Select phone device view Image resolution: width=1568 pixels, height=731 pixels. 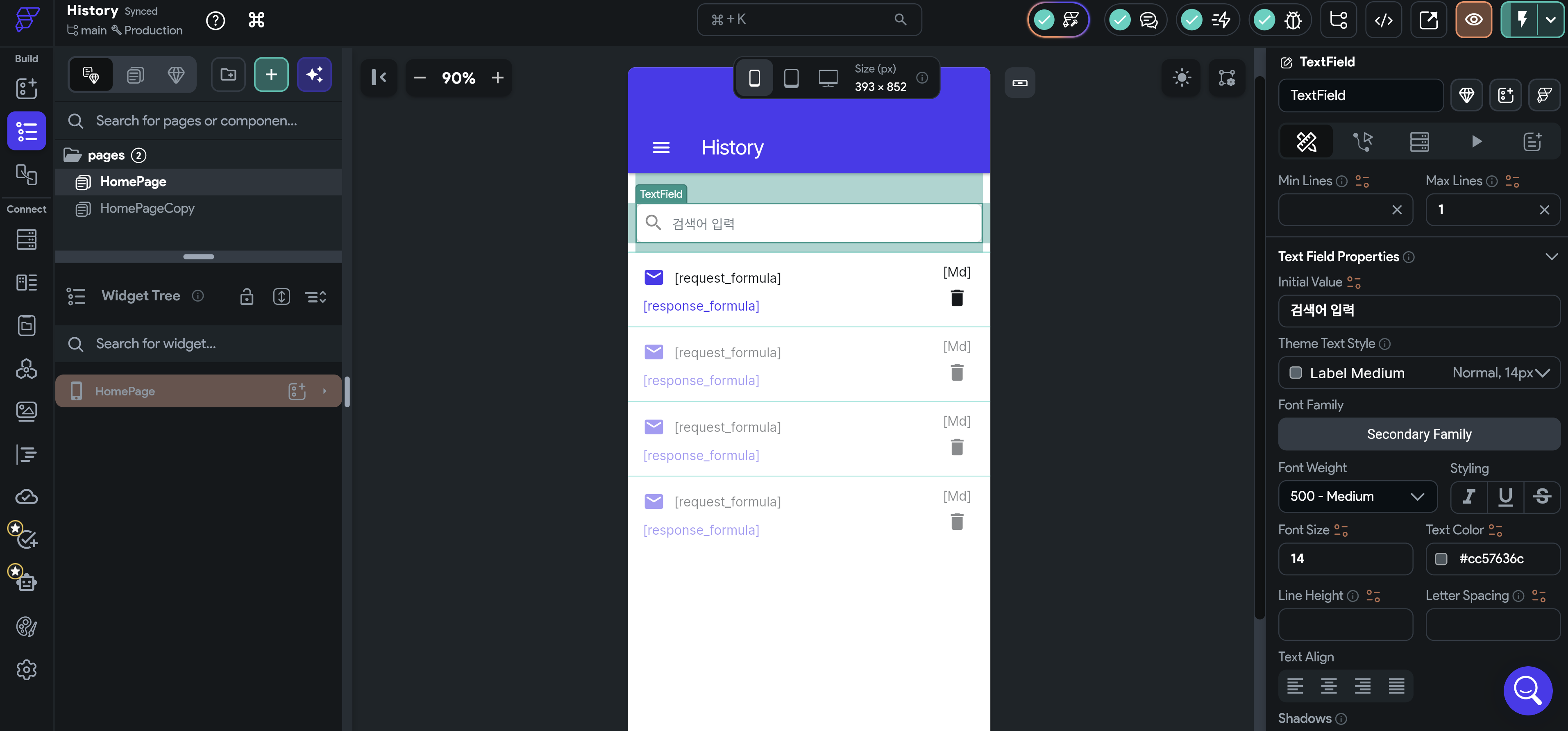point(754,78)
